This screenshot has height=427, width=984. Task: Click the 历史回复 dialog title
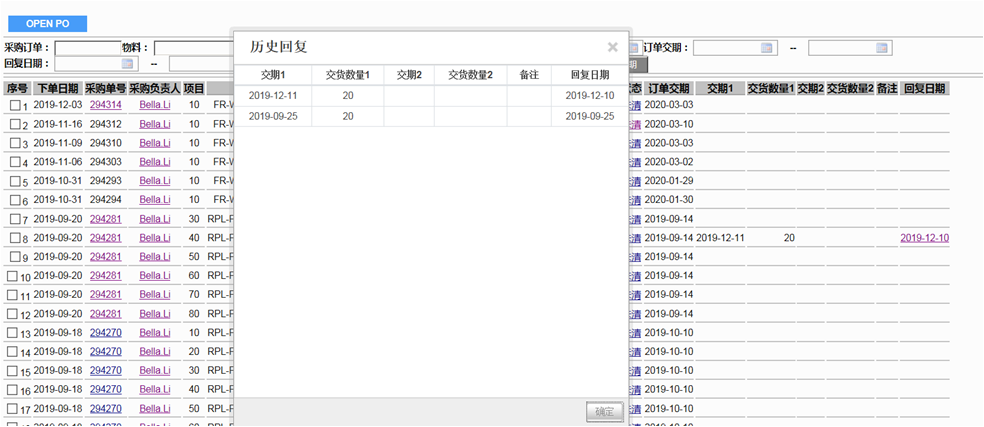pyautogui.click(x=279, y=46)
